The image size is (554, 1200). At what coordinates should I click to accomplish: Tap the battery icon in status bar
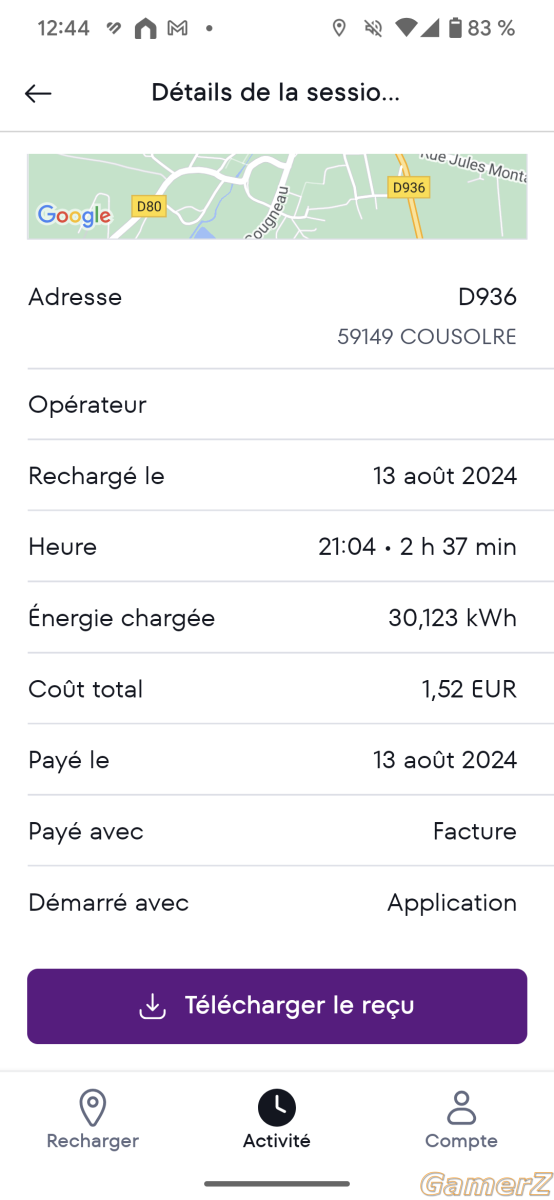456,28
